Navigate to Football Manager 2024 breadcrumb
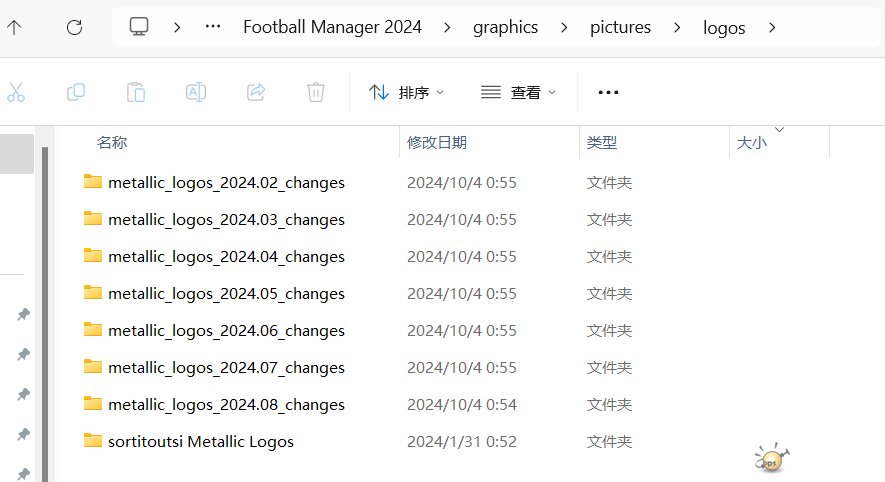 coord(332,27)
